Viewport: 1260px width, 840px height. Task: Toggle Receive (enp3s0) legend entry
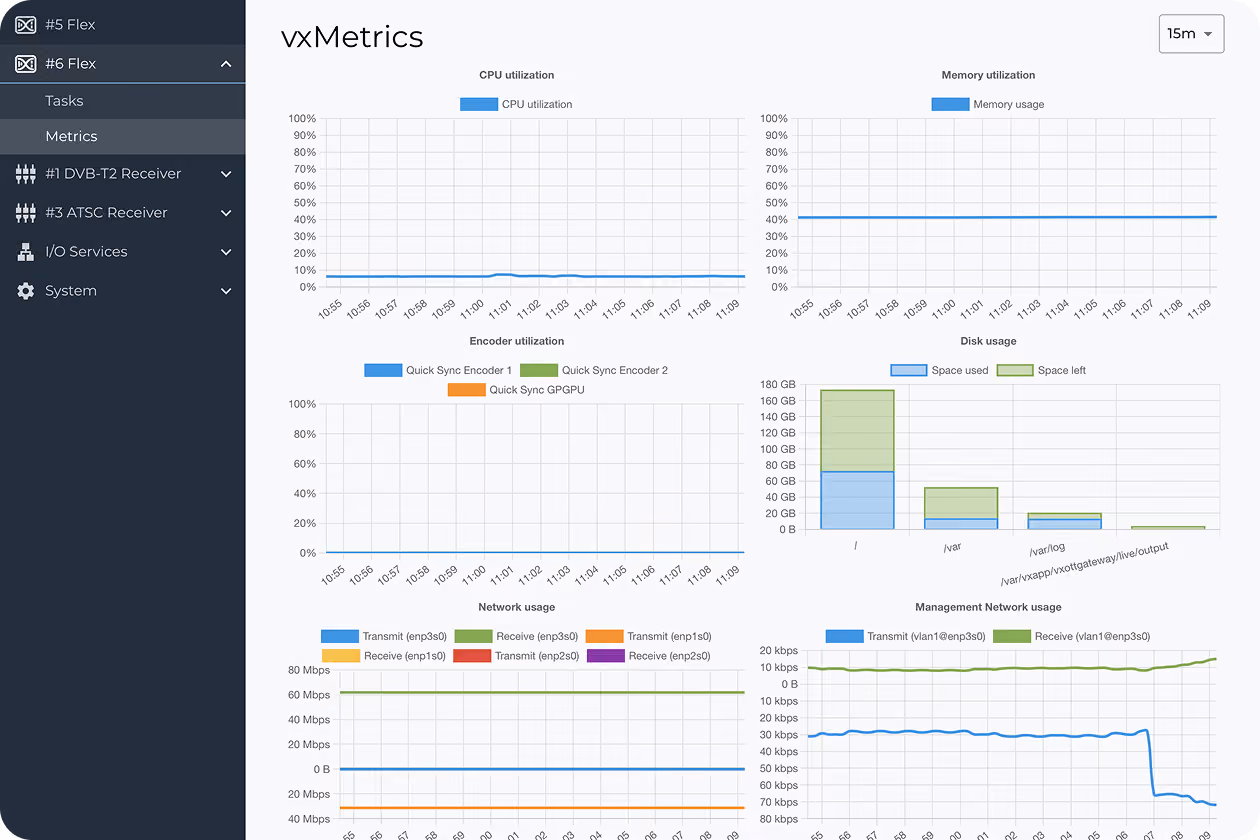516,636
